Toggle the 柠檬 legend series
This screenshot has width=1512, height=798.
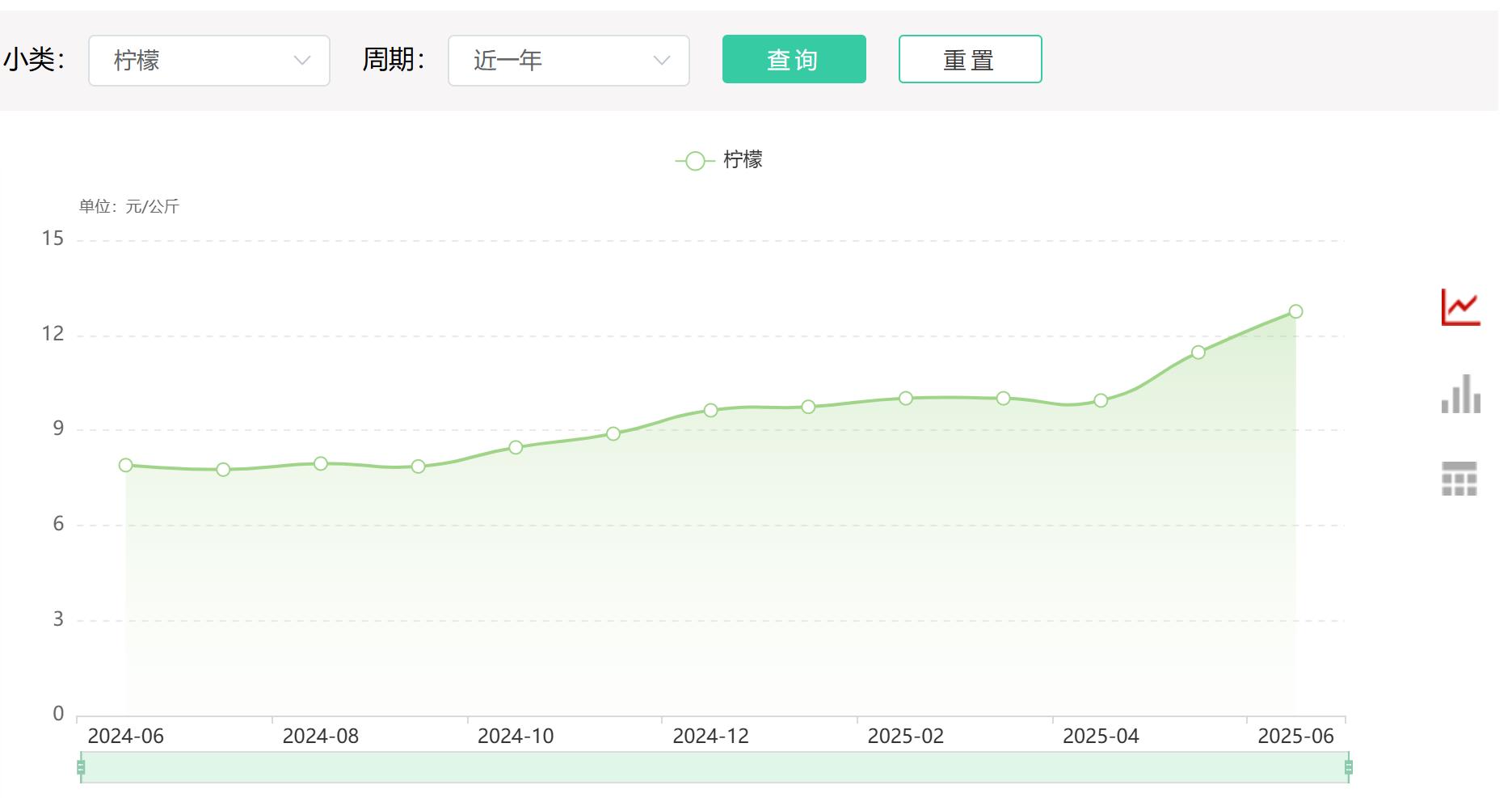(719, 160)
